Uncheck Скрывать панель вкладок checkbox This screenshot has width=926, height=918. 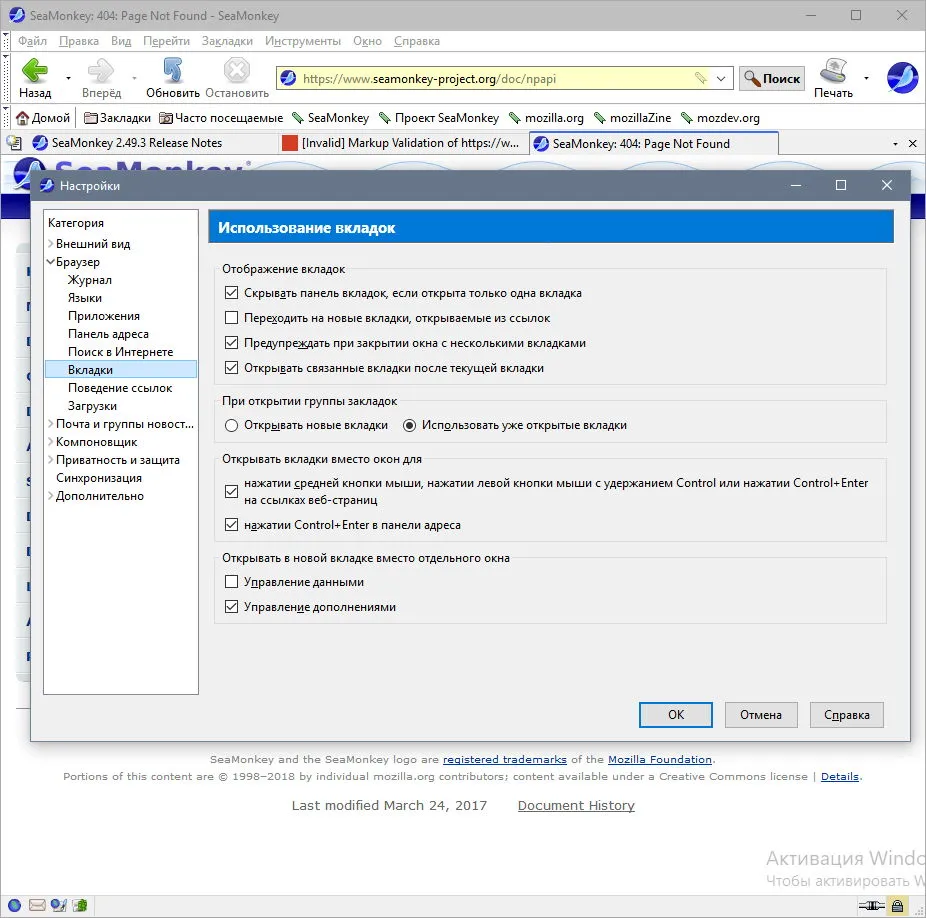(232, 293)
